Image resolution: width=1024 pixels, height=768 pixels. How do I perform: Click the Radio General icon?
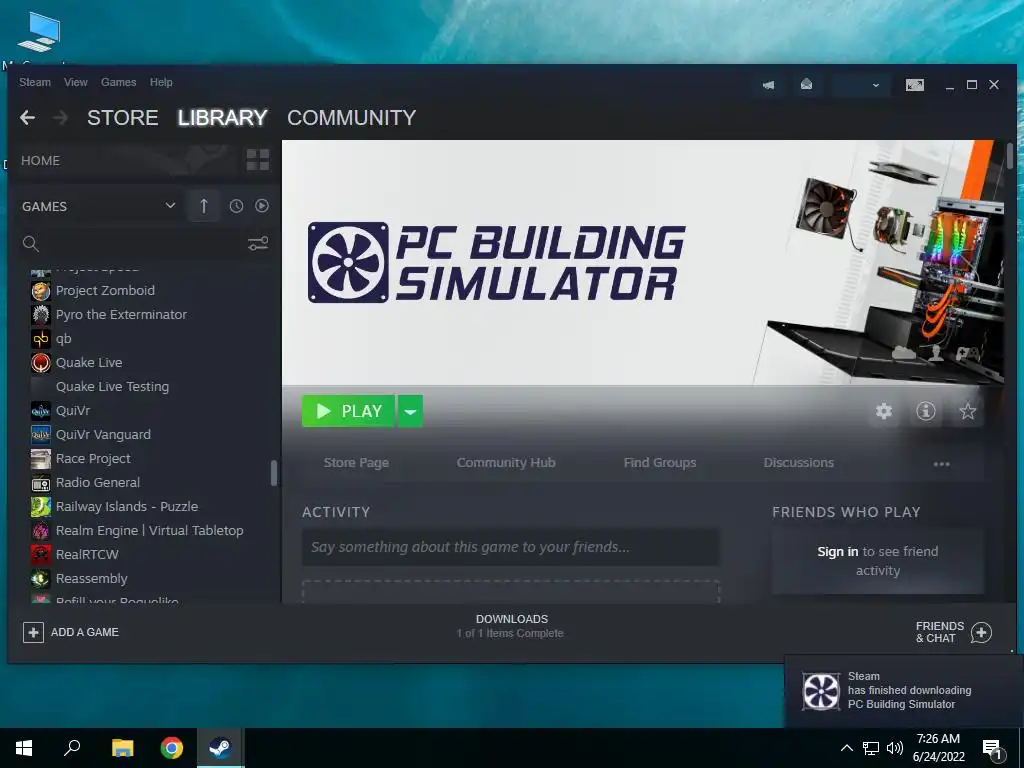click(40, 483)
